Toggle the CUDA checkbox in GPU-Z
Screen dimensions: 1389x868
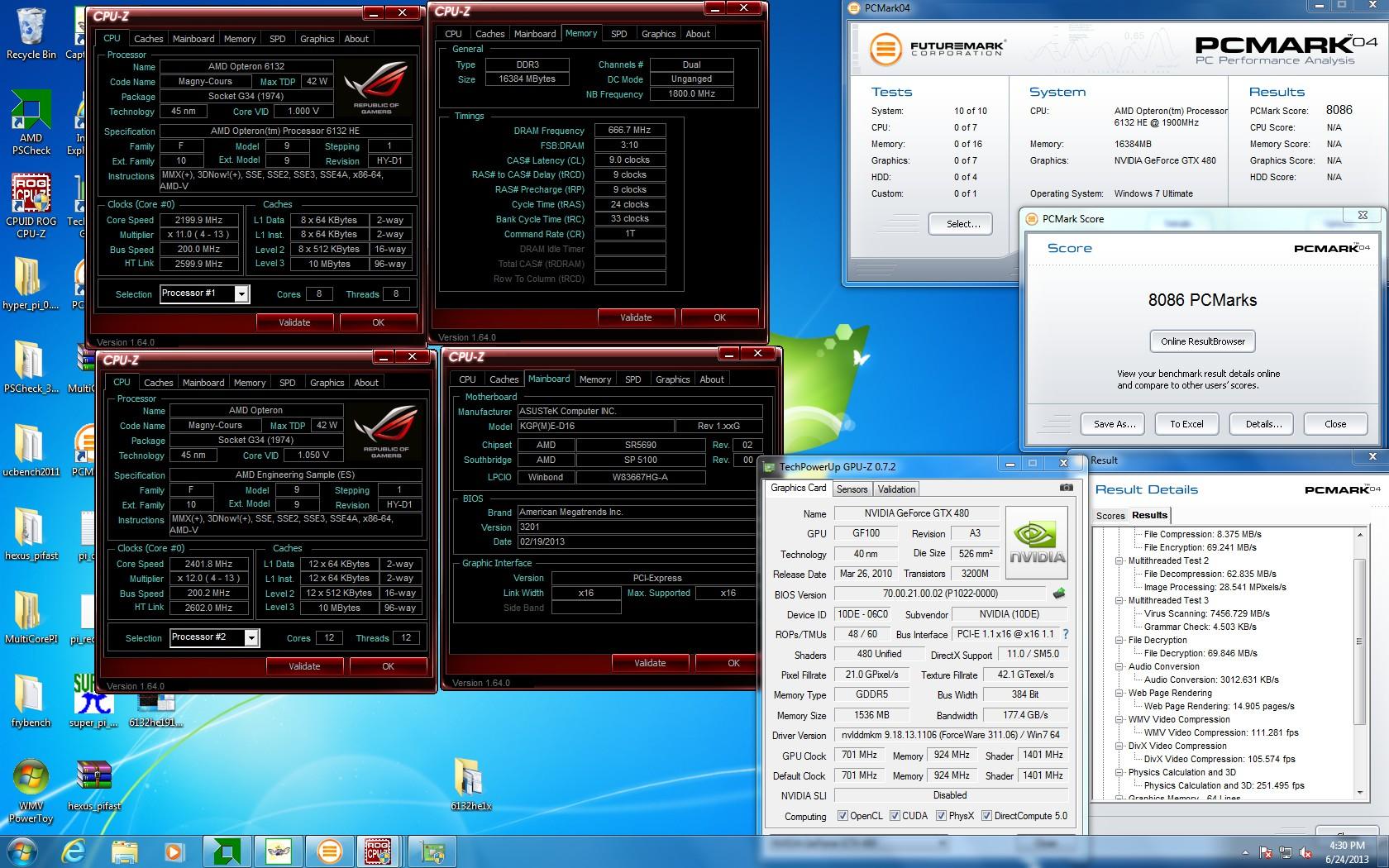click(895, 815)
